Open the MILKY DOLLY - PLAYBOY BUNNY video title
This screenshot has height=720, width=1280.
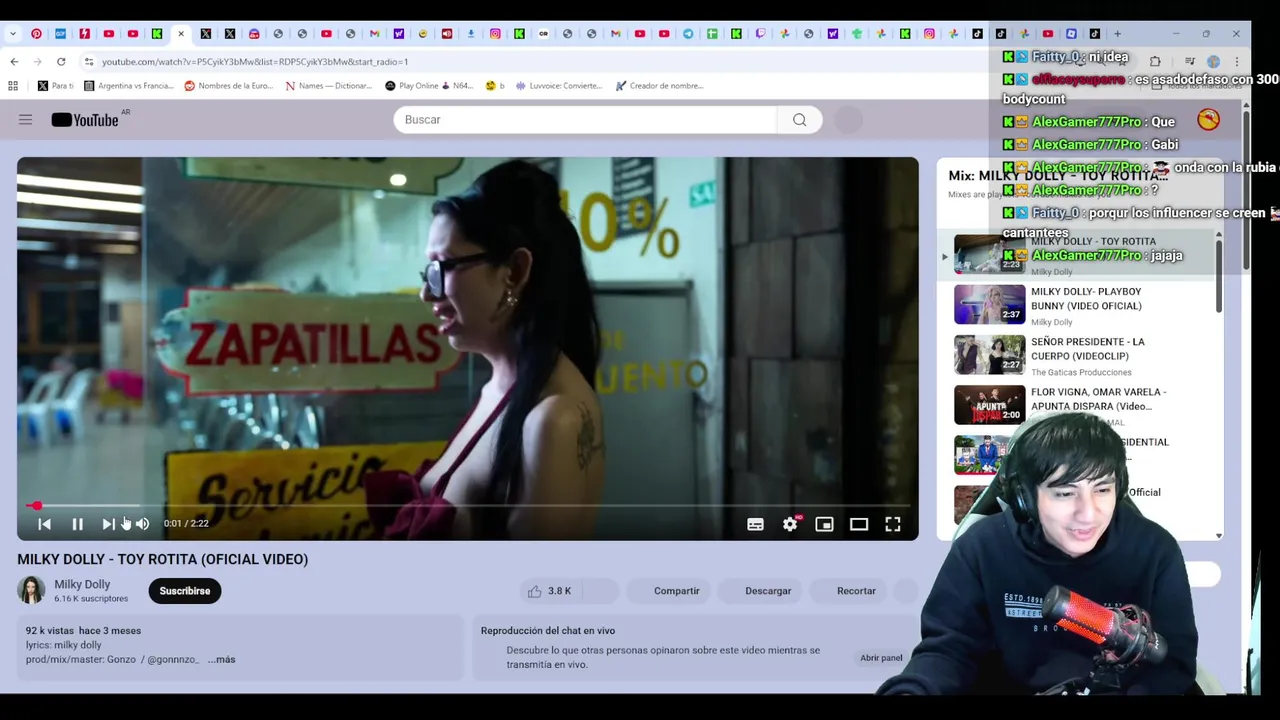[x=1086, y=299]
